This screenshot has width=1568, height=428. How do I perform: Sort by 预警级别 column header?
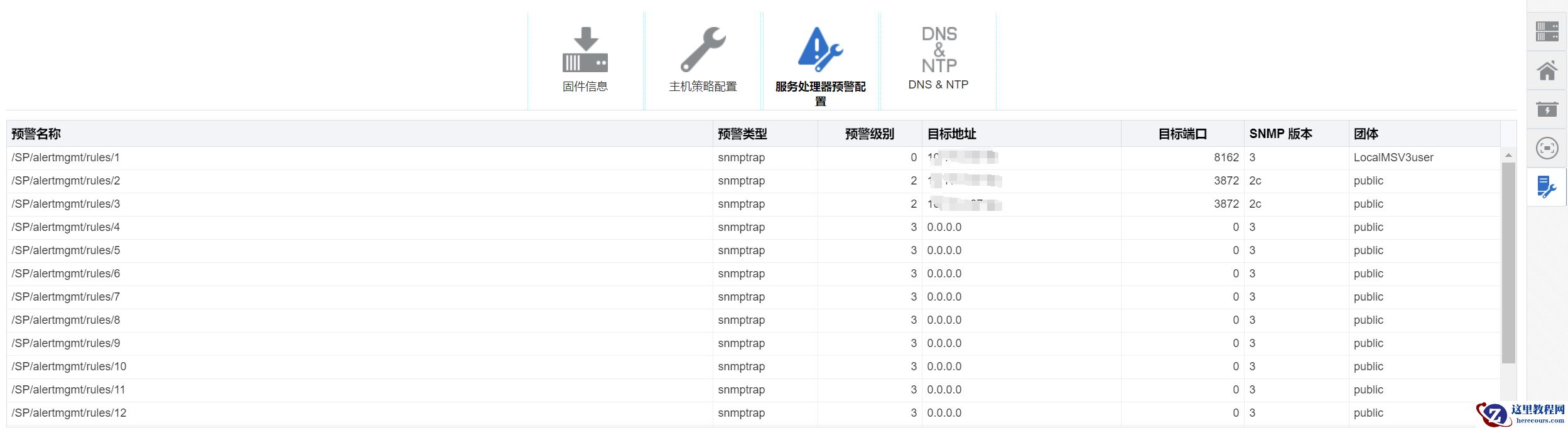pos(870,134)
